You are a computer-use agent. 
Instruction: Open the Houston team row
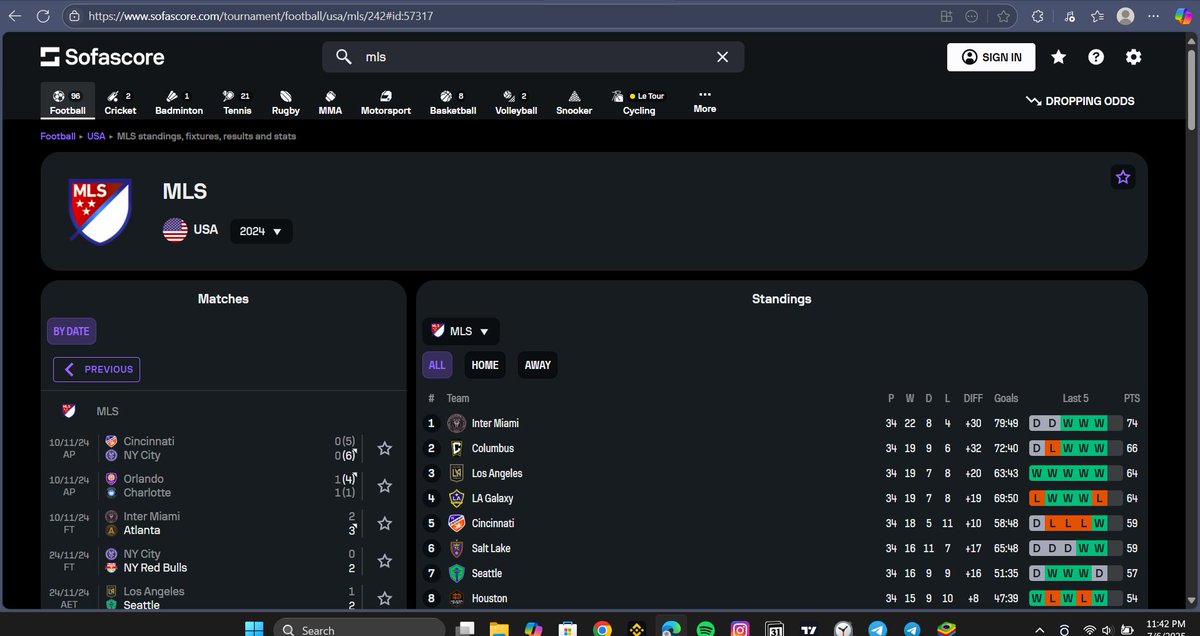click(x=784, y=598)
